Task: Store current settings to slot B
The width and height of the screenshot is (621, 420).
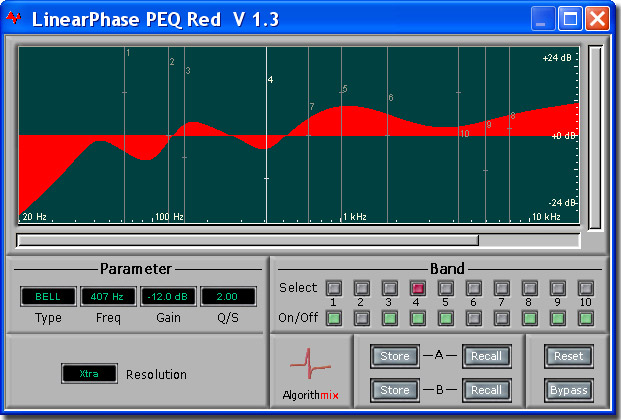Action: click(x=395, y=390)
